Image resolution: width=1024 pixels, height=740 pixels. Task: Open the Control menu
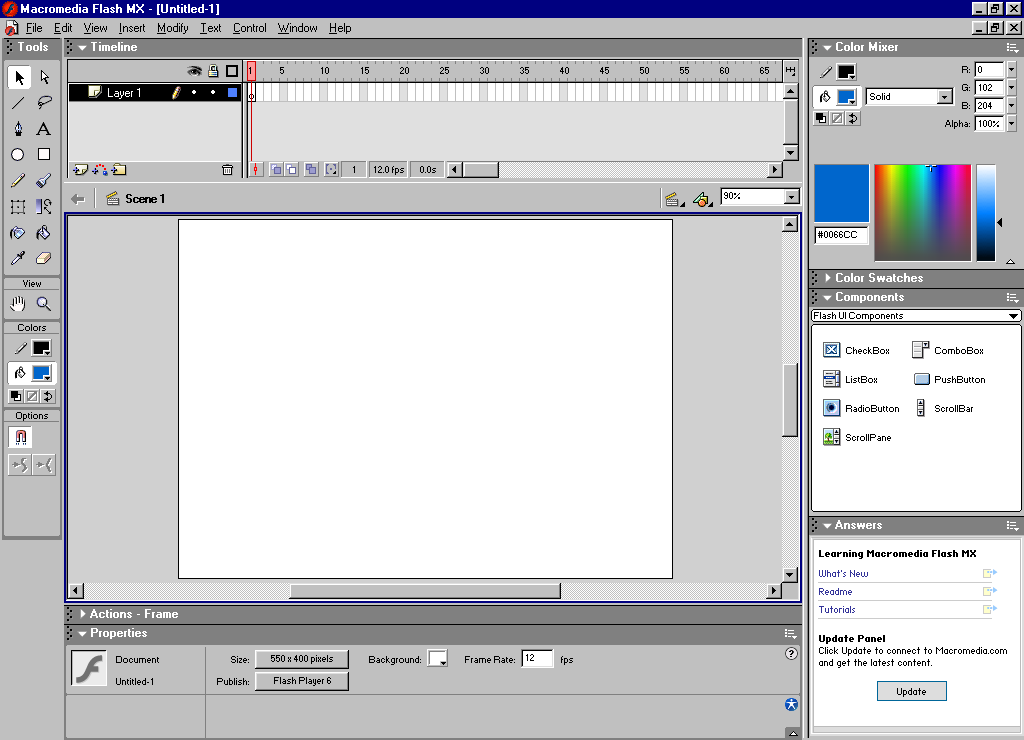[249, 28]
